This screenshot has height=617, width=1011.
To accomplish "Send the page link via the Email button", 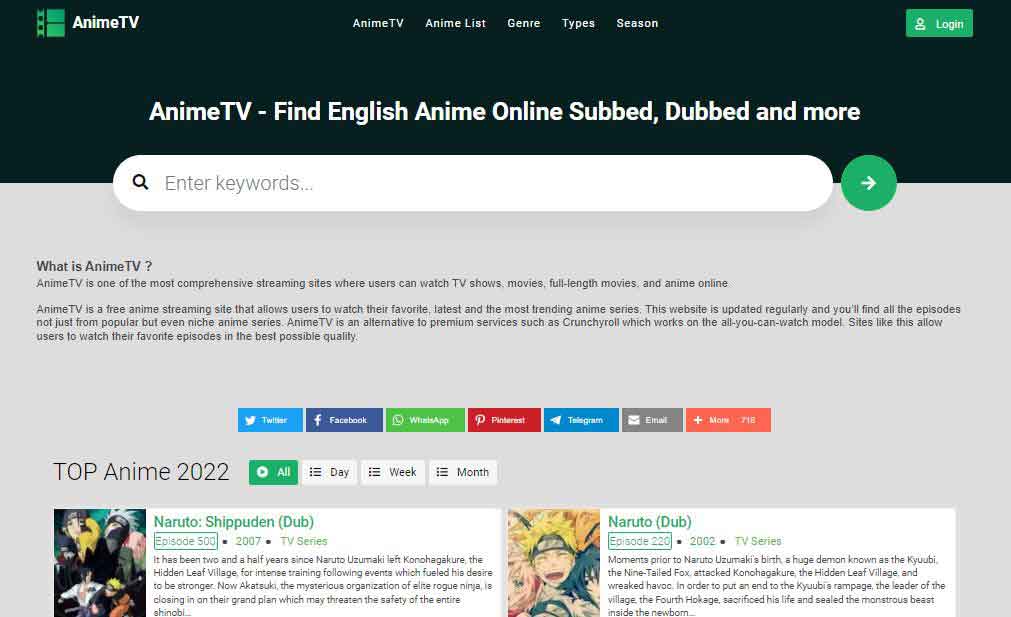I will click(x=651, y=420).
